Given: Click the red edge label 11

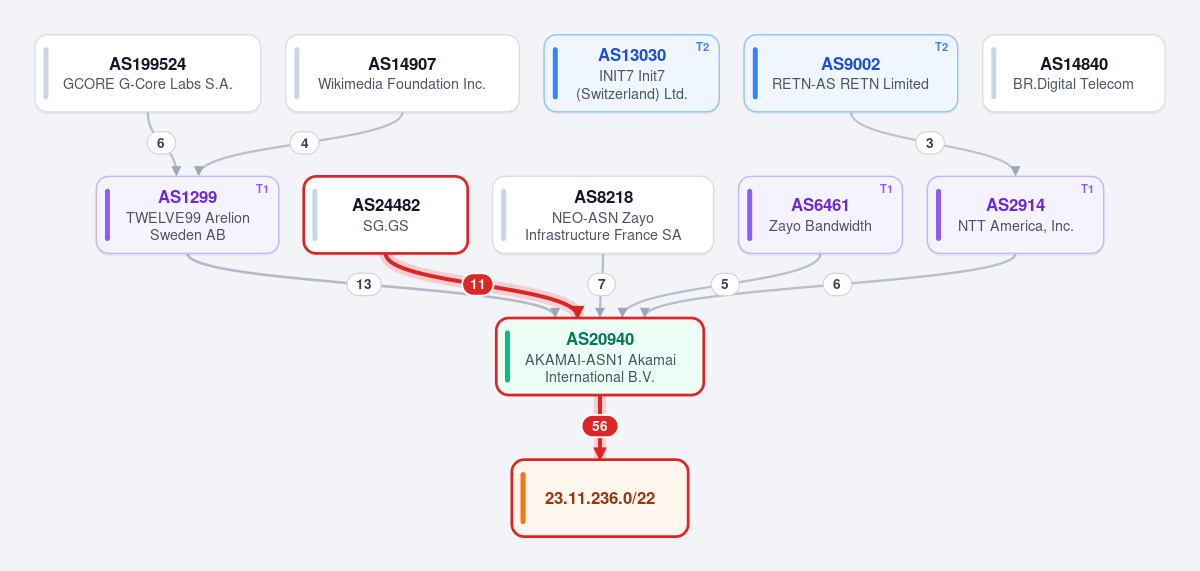Looking at the screenshot, I should (478, 285).
